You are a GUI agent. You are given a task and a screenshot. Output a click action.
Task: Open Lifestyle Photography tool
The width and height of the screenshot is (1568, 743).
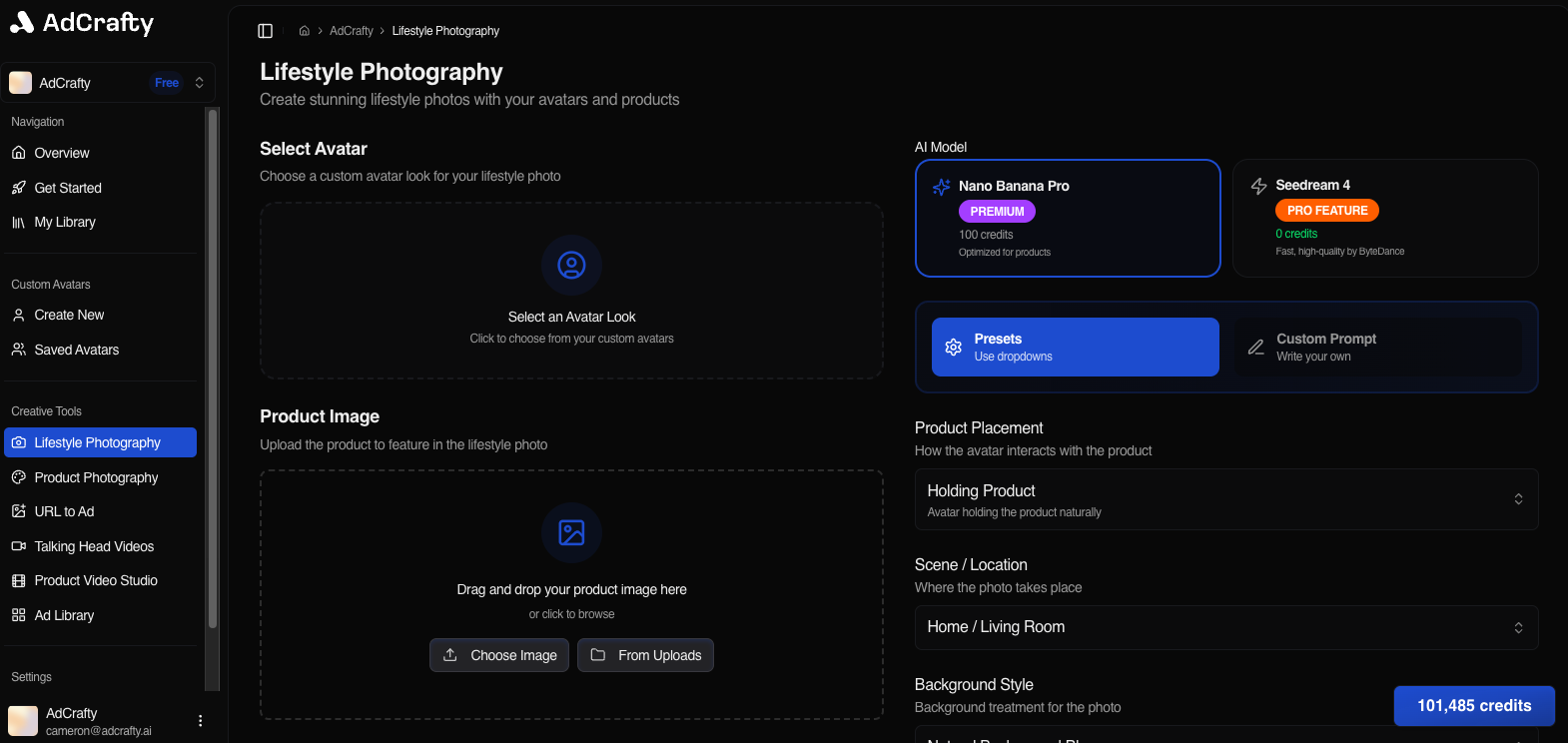coord(100,442)
